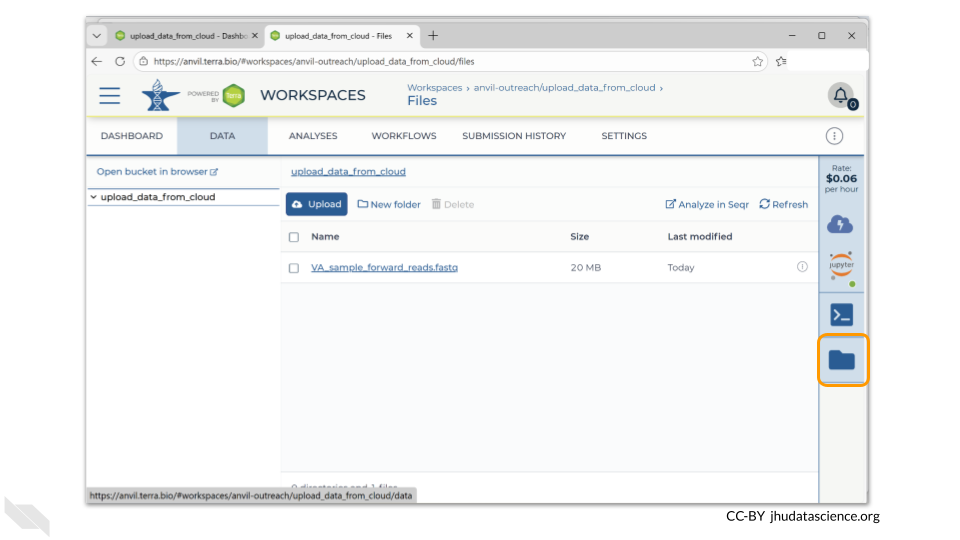Click the upload_data_from_cloud breadcrumb path link
The image size is (960, 540).
pyautogui.click(x=348, y=171)
